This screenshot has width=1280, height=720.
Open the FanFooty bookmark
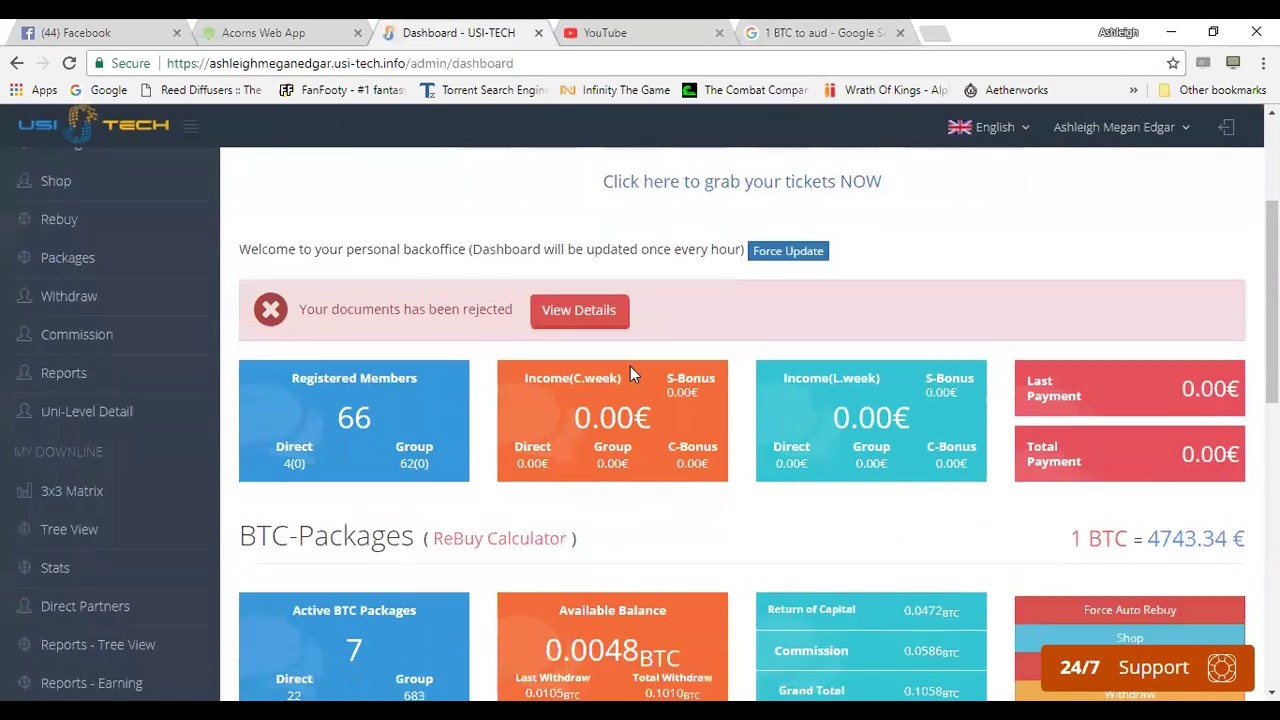[342, 90]
